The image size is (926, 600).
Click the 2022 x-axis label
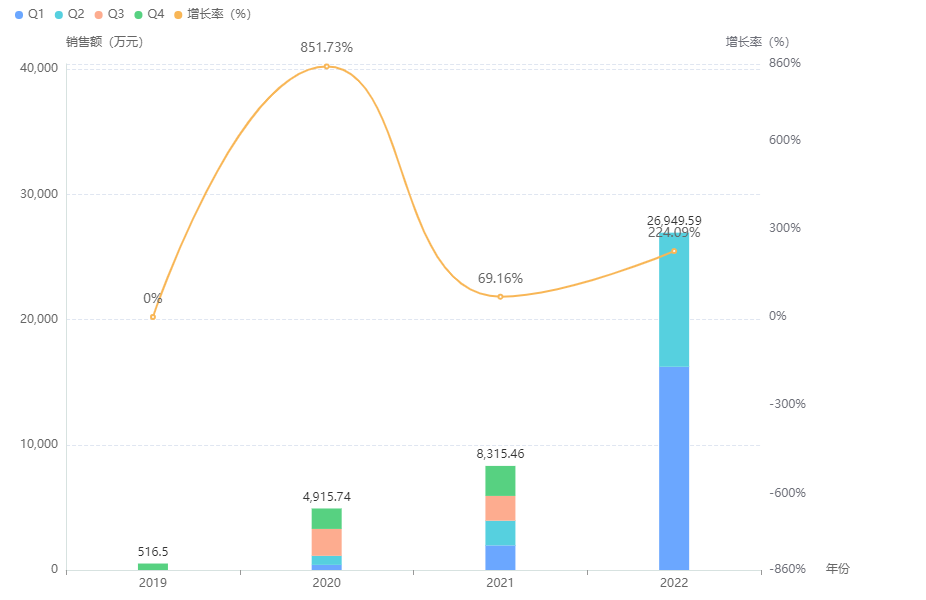pyautogui.click(x=674, y=582)
